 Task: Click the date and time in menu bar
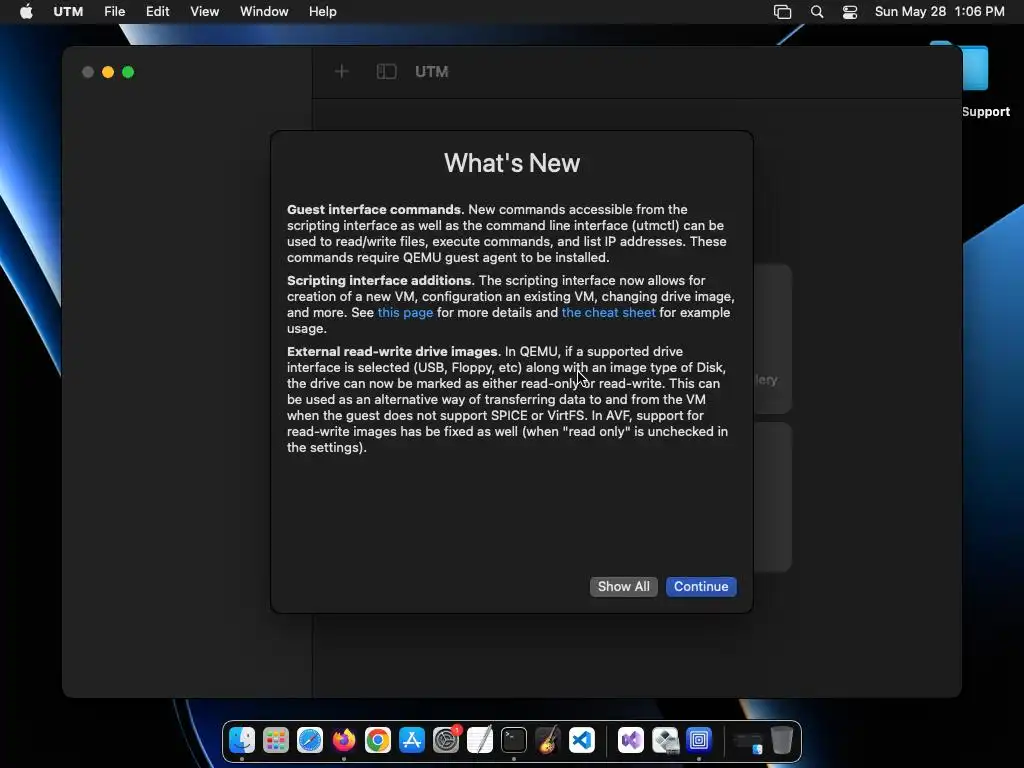(x=939, y=12)
